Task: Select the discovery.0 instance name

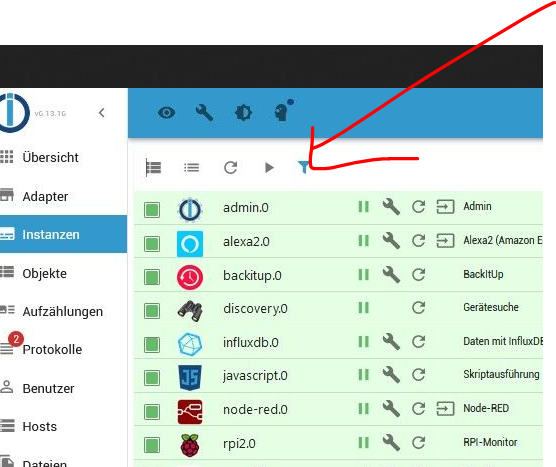Action: (255, 309)
